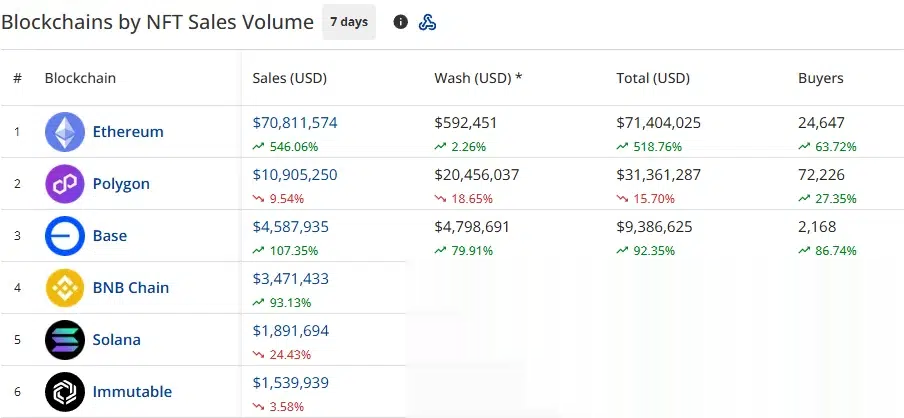Click the # rank column header
This screenshot has height=418, width=904.
pos(17,78)
